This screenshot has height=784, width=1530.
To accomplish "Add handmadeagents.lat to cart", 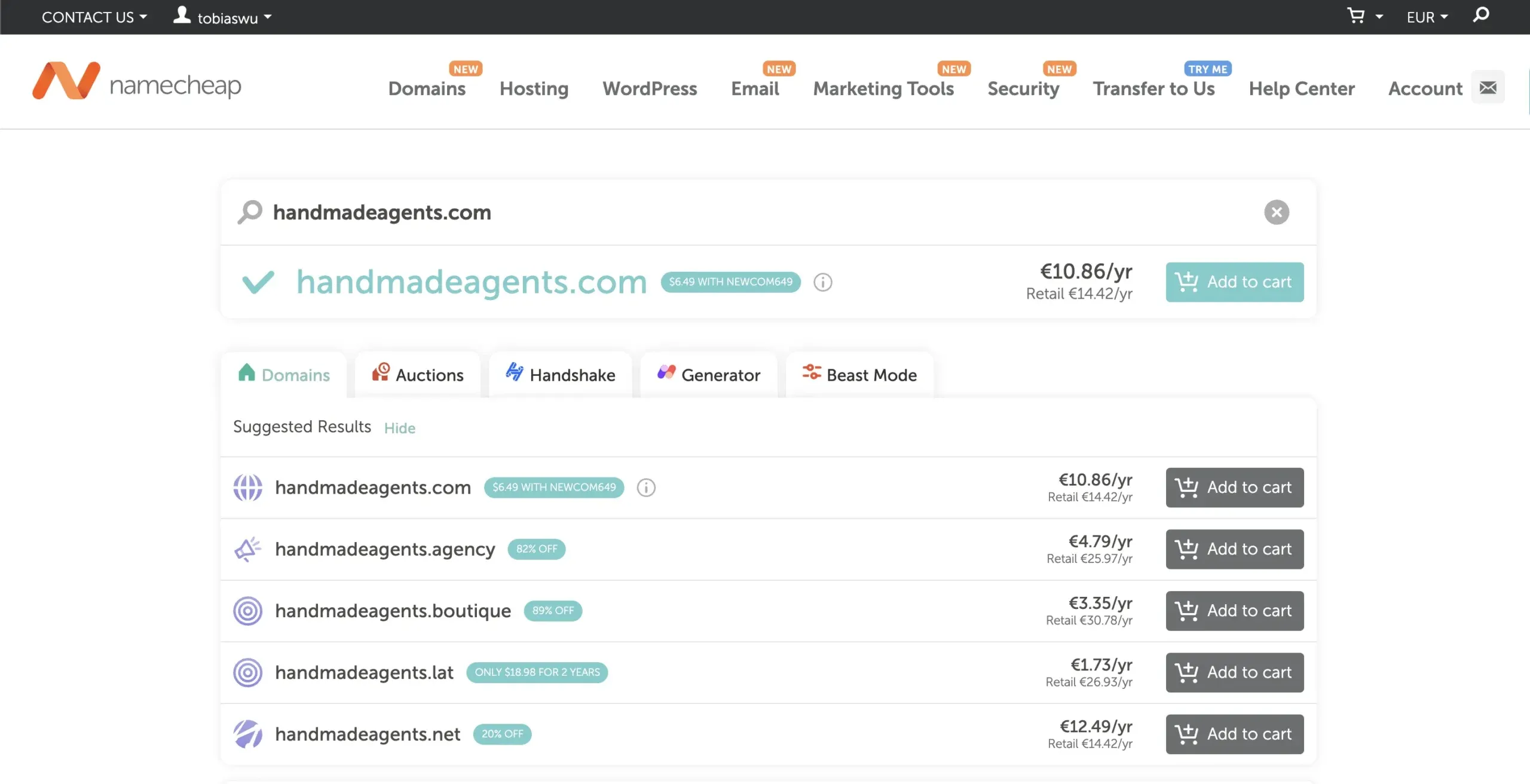I will [1235, 672].
